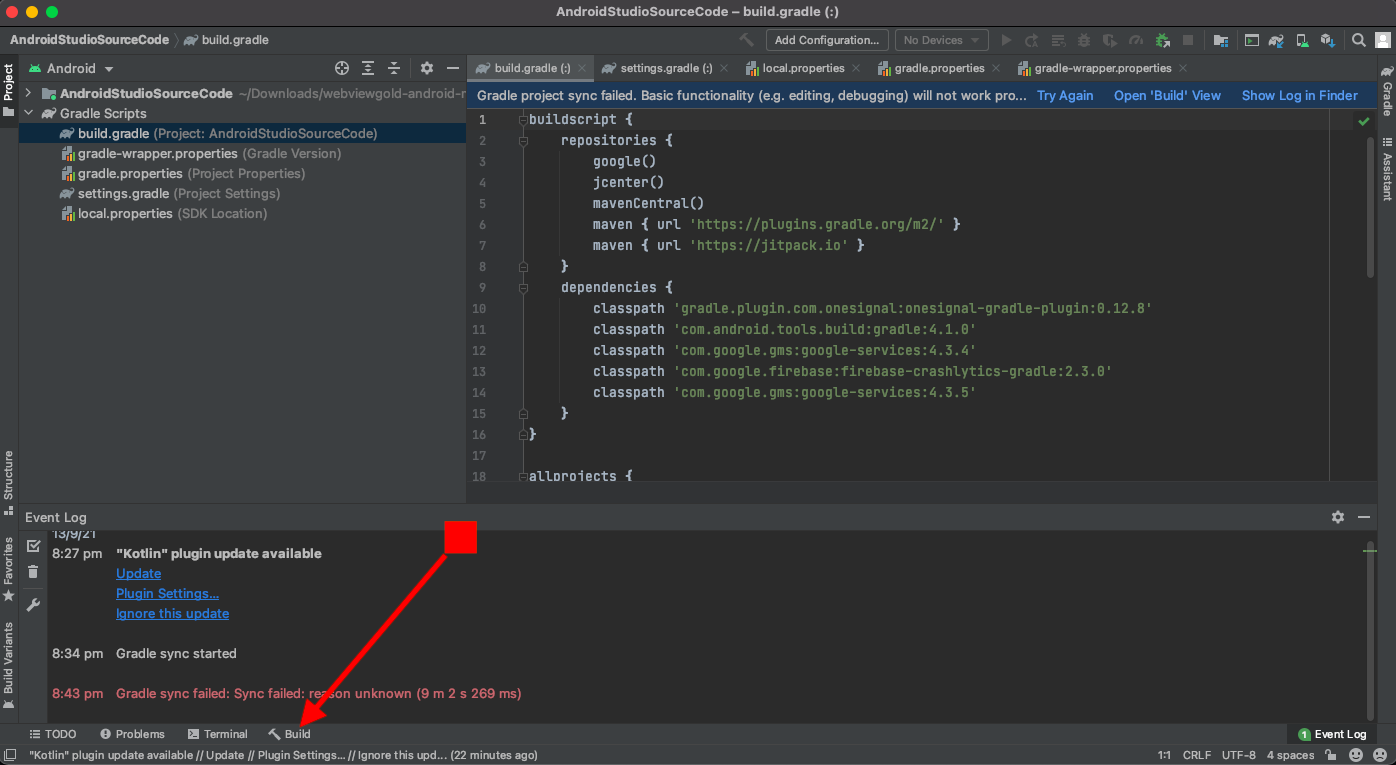This screenshot has height=765, width=1396.
Task: Click Show Log in Finder link
Action: [1299, 95]
